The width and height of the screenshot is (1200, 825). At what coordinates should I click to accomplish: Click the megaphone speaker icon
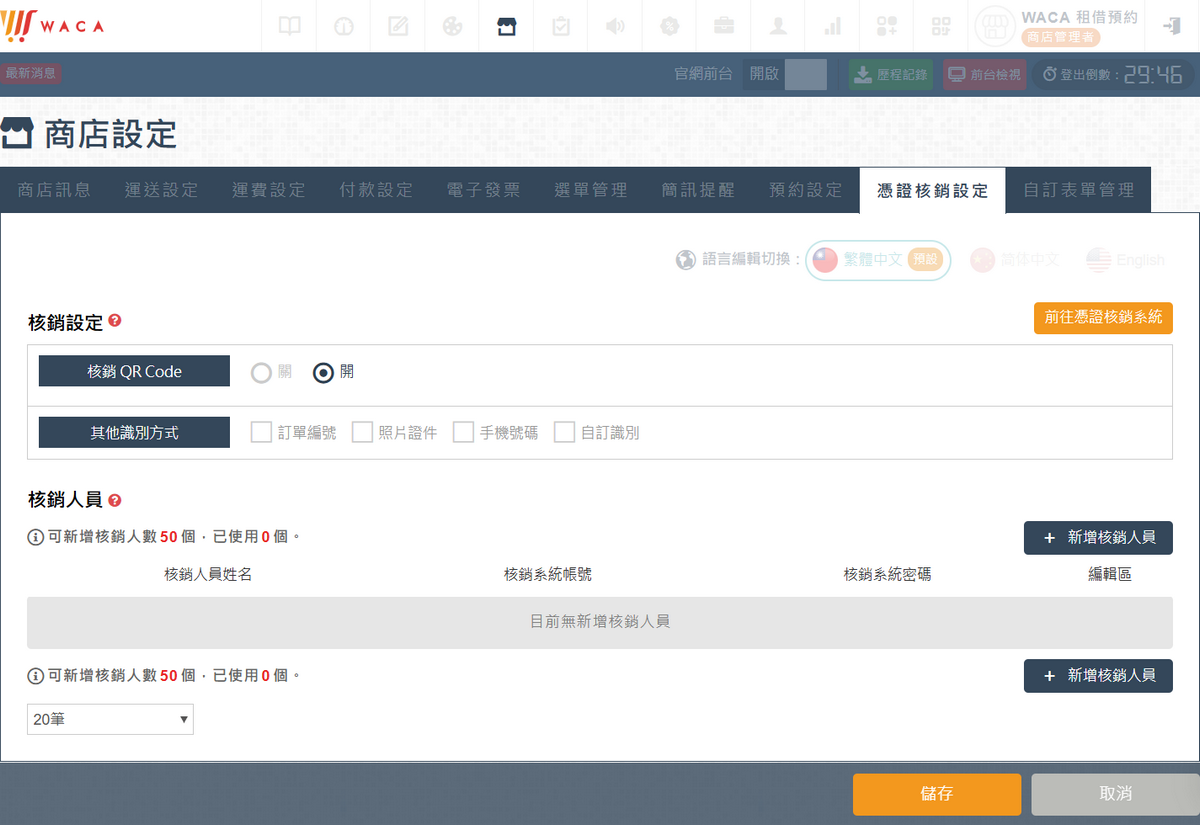pyautogui.click(x=615, y=26)
